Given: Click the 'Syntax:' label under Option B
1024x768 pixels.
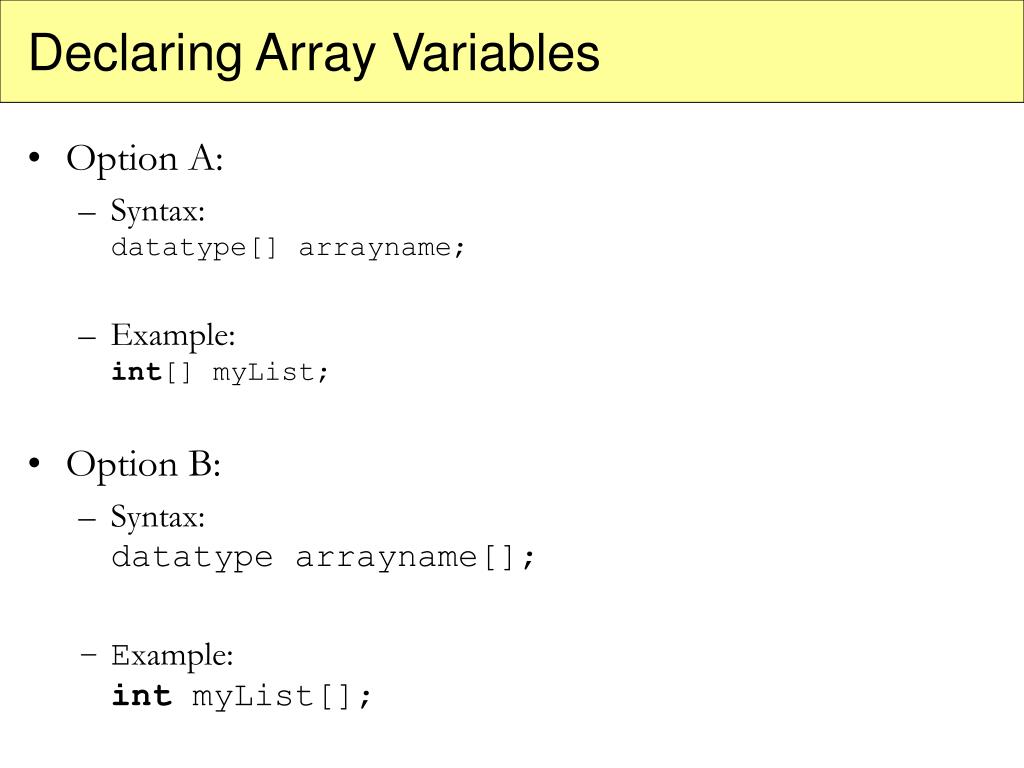Looking at the screenshot, I should coord(157,517).
